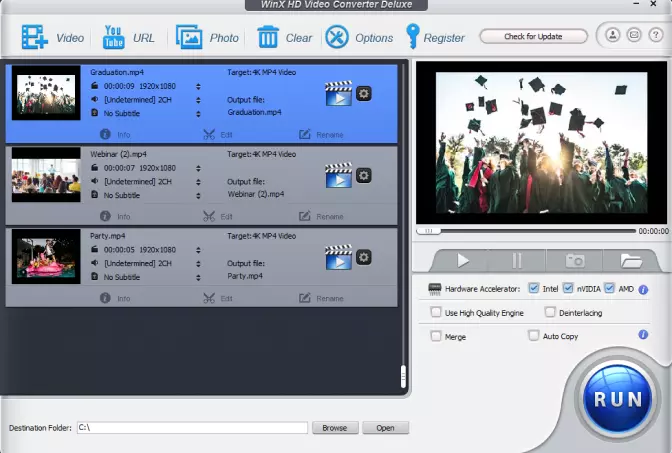Enable Deinterlacing checkbox

click(x=550, y=312)
